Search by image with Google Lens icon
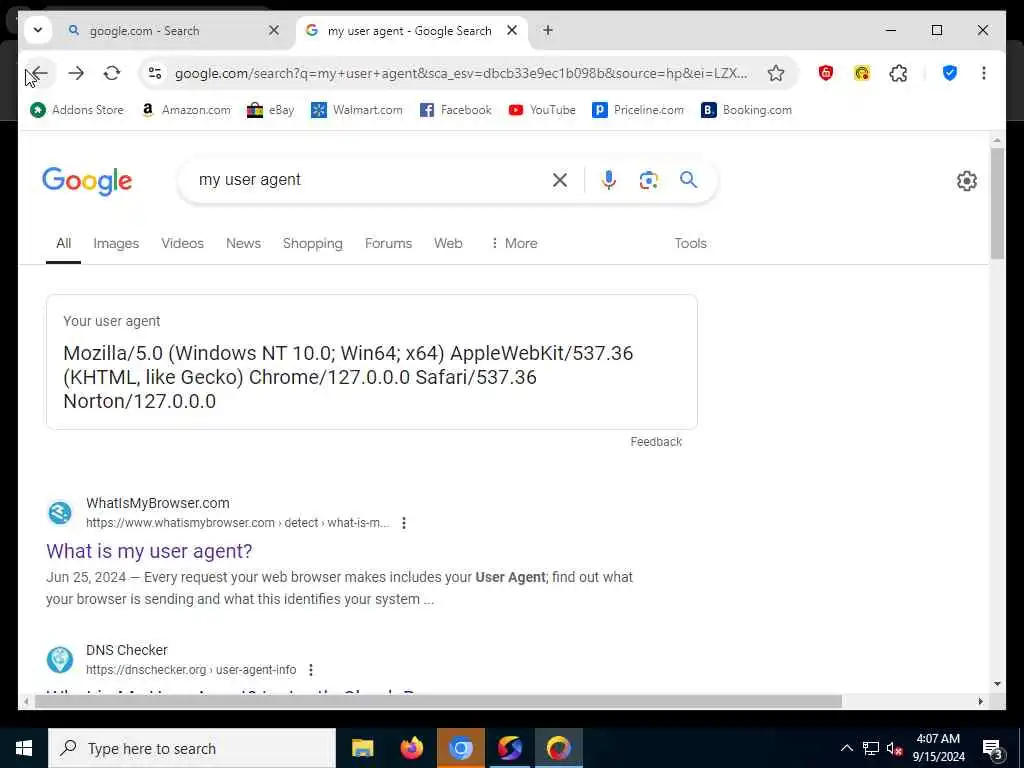 pyautogui.click(x=648, y=180)
